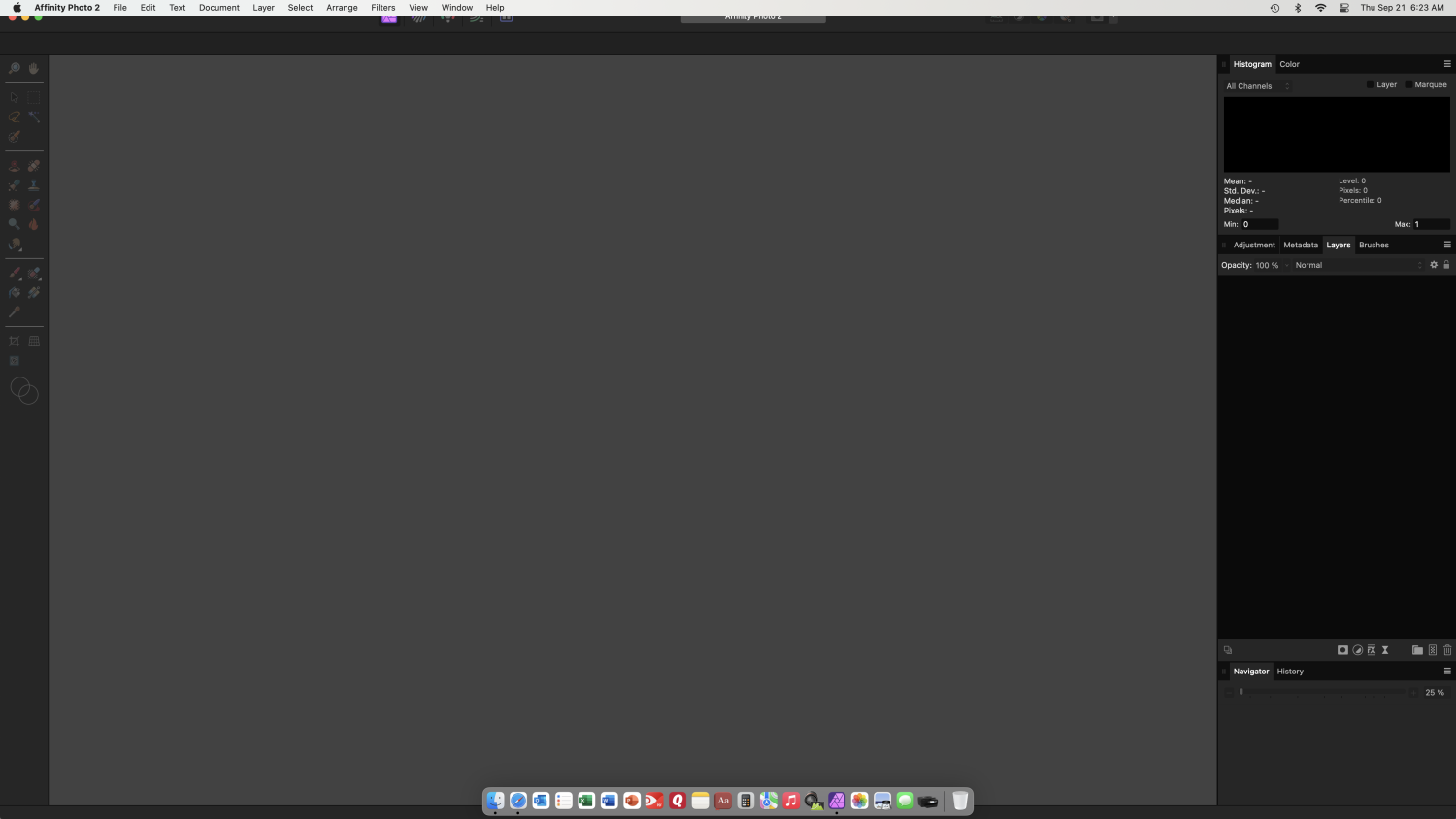Screen dimensions: 1456x819
Task: Click the Navigator zoom slider
Action: point(1241,692)
